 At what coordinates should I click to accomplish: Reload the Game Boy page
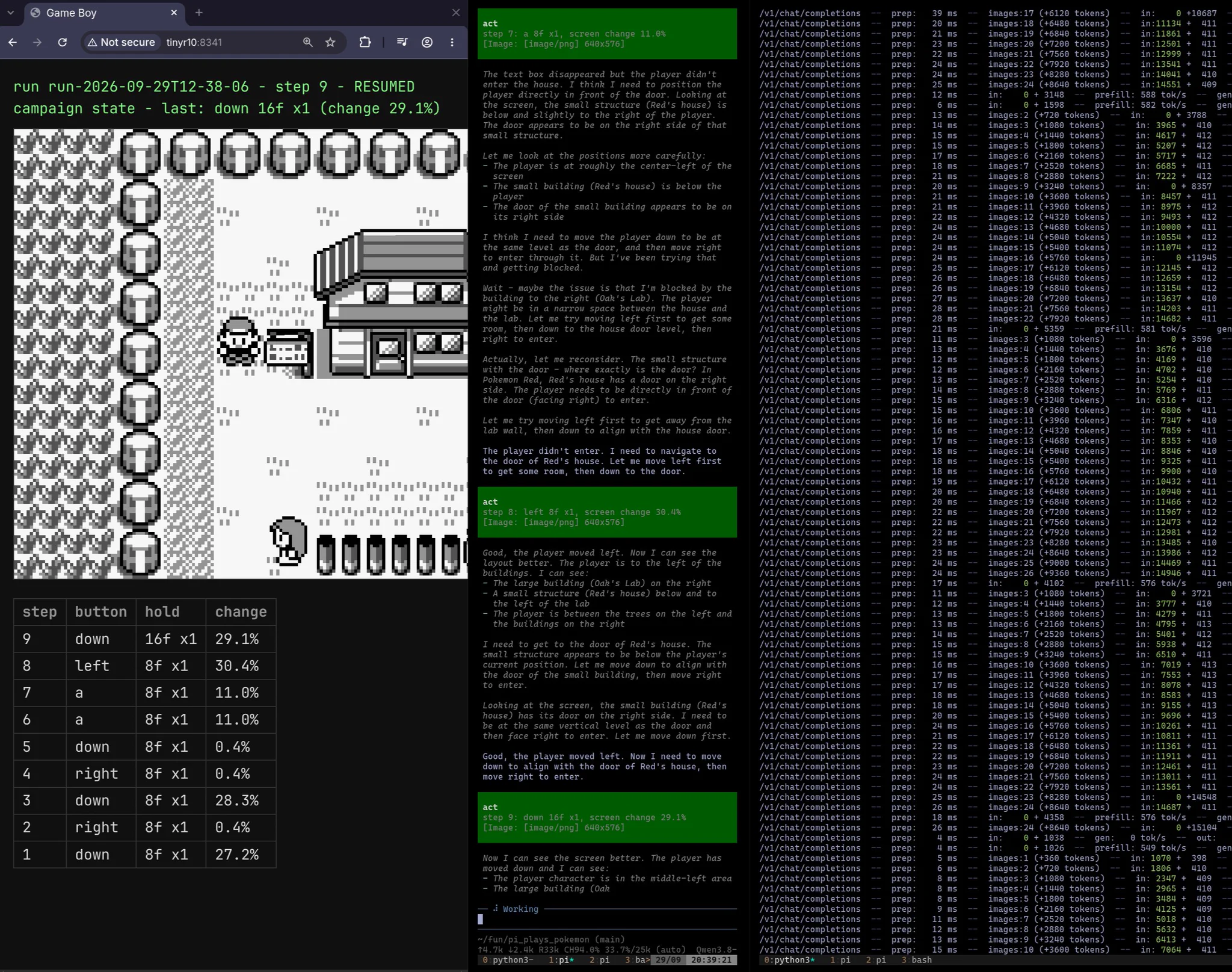click(x=63, y=42)
